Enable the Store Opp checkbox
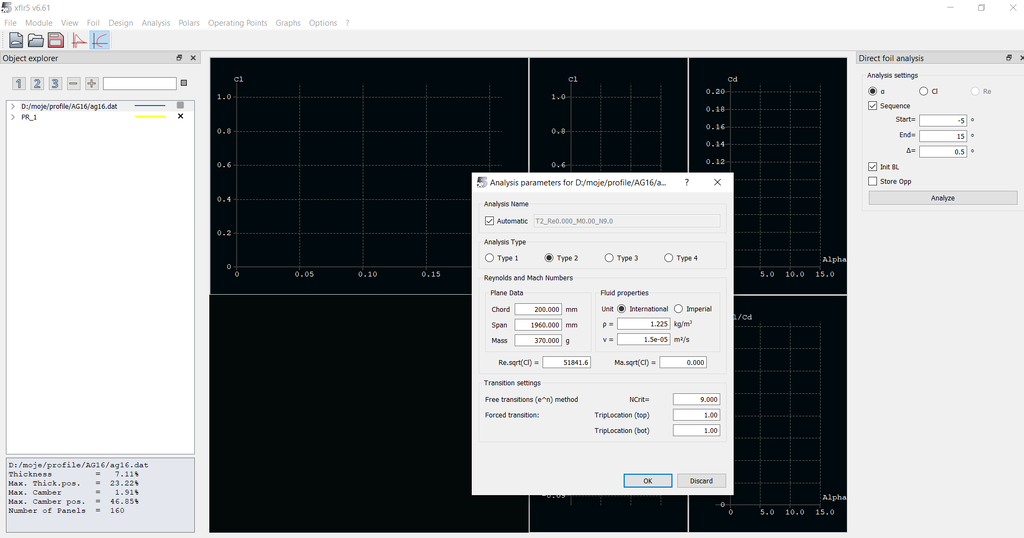Viewport: 1024px width, 538px height. (x=873, y=182)
